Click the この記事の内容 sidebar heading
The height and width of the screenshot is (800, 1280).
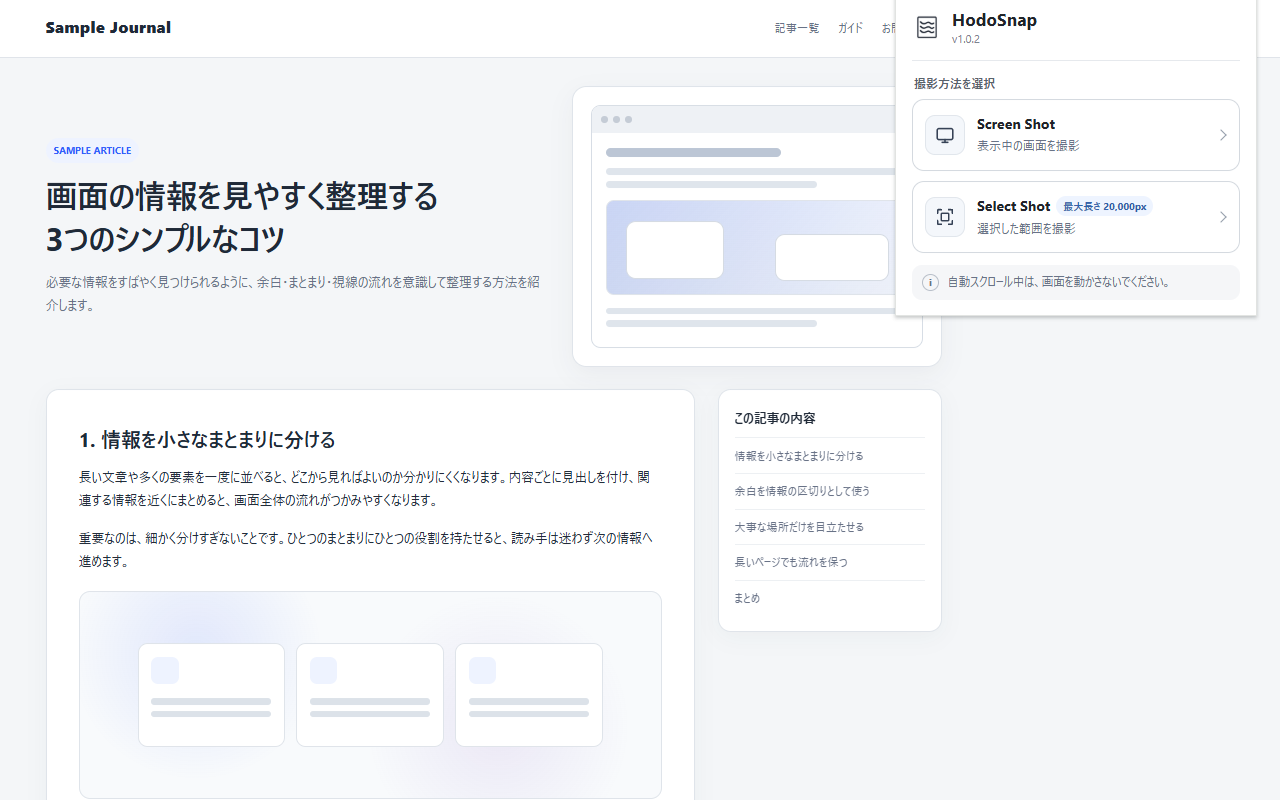pyautogui.click(x=775, y=418)
